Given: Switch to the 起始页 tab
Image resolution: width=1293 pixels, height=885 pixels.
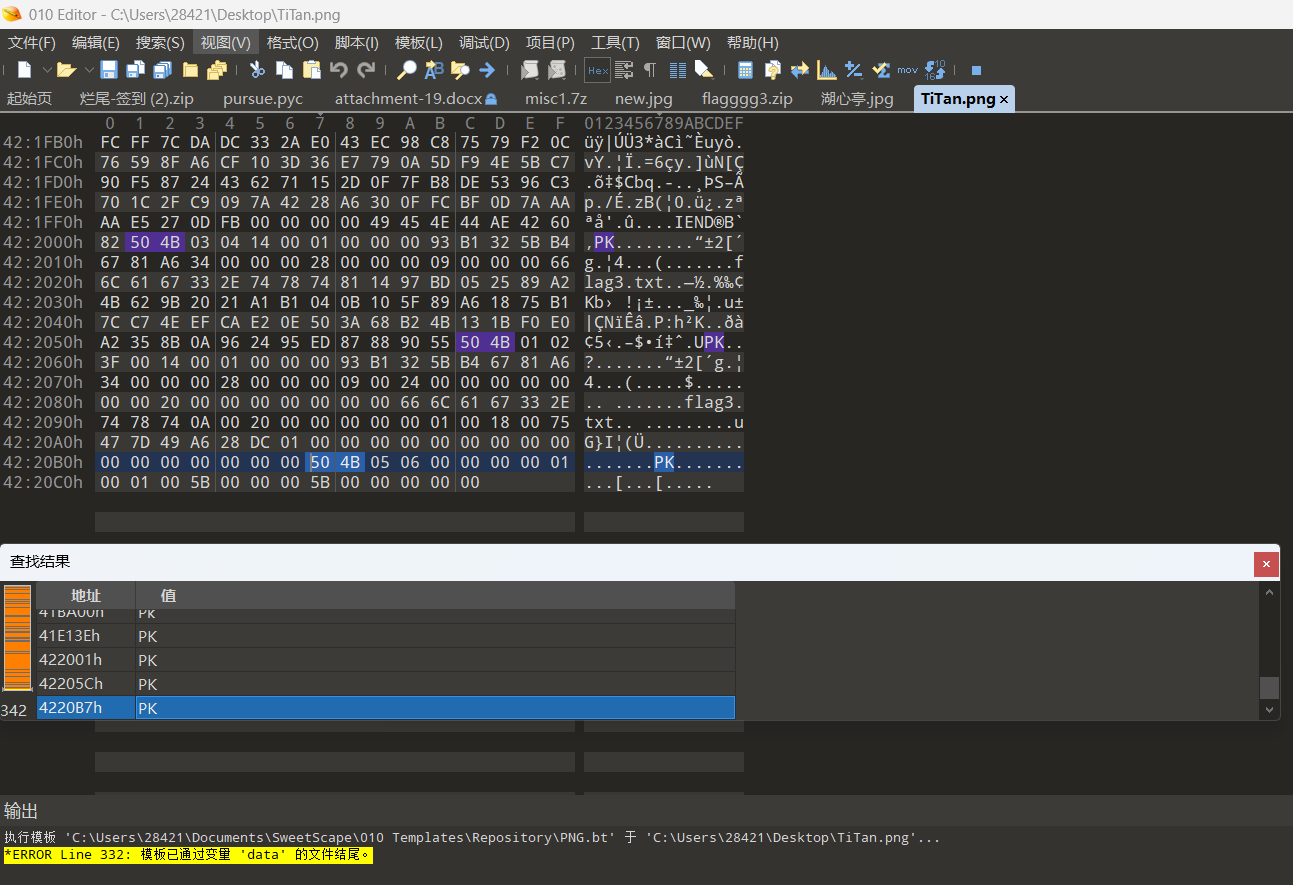Looking at the screenshot, I should click(30, 98).
